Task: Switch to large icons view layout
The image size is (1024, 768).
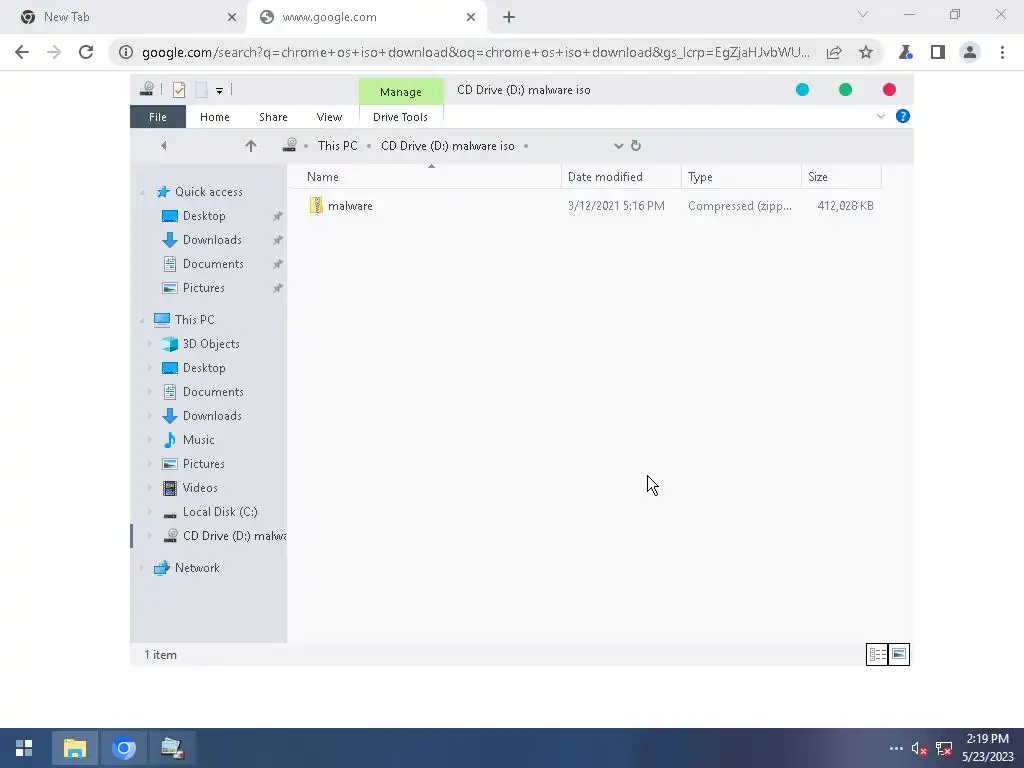Action: (899, 654)
